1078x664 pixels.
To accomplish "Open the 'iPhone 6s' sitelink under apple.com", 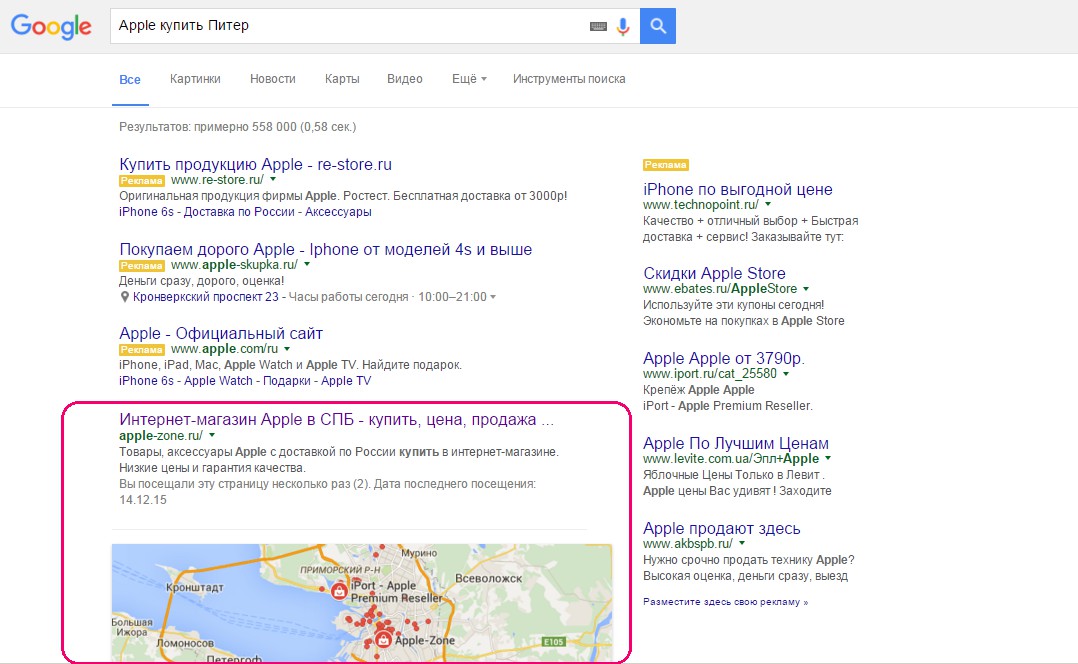I will [x=146, y=381].
